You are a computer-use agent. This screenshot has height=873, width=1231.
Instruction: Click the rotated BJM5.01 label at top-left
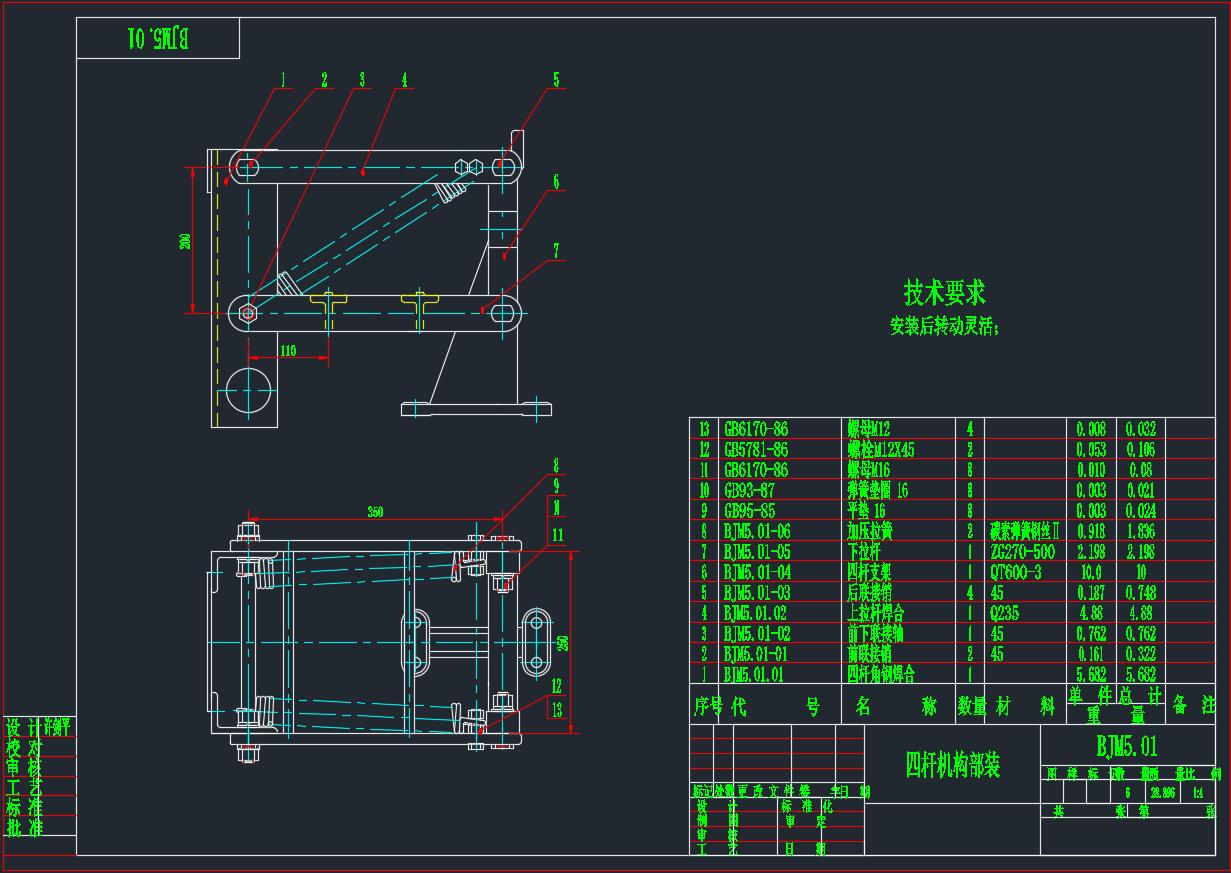[x=158, y=39]
